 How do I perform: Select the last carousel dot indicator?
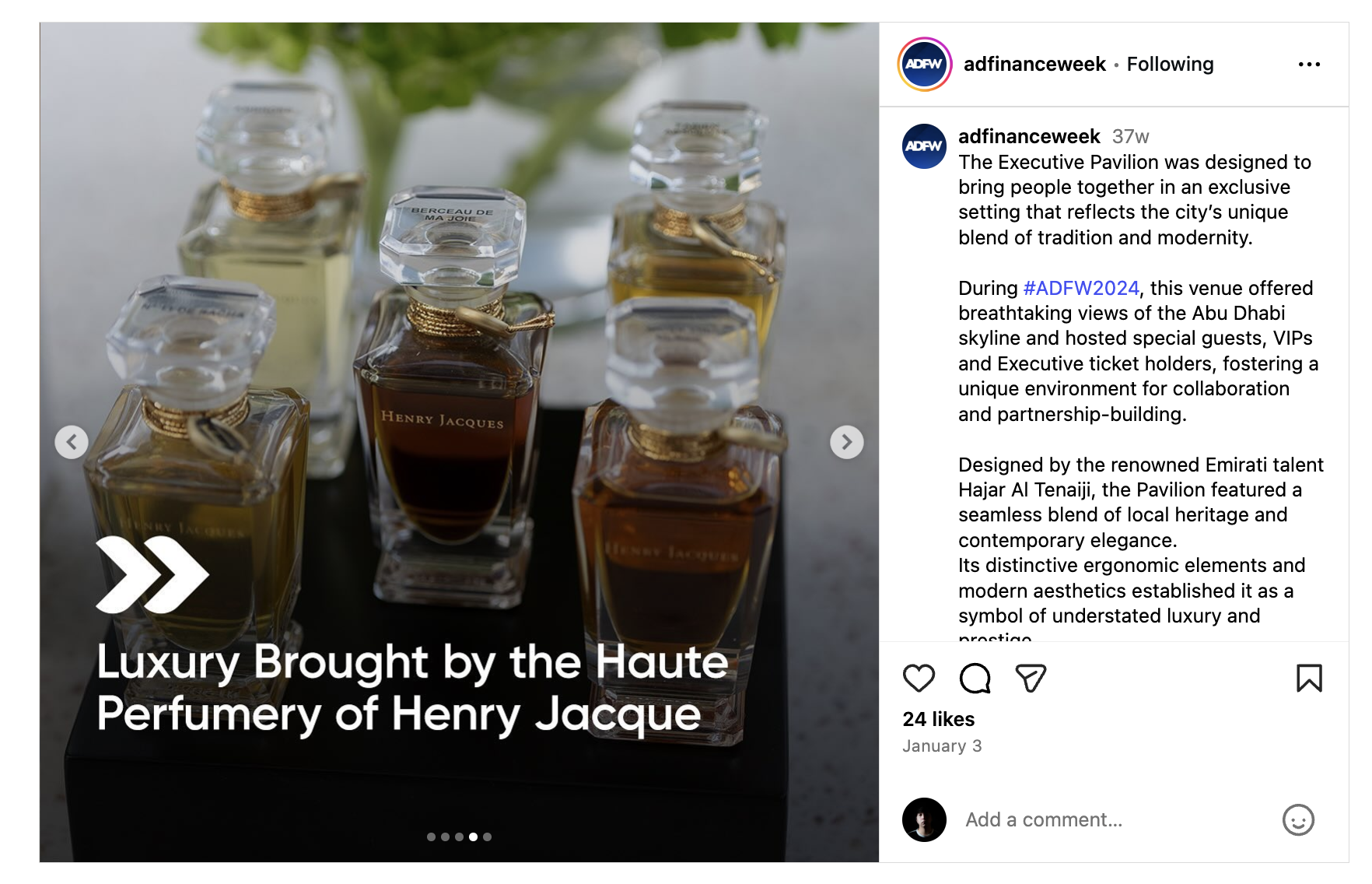coord(487,837)
